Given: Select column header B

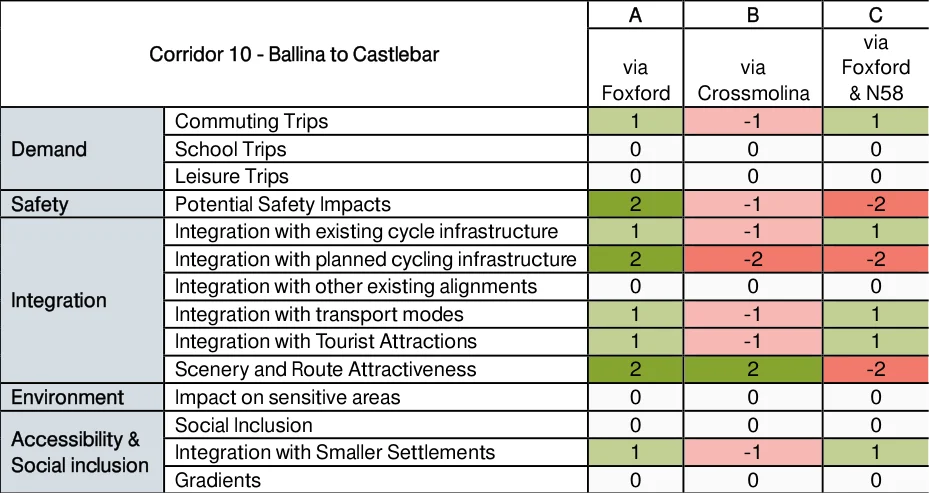Looking at the screenshot, I should (752, 15).
